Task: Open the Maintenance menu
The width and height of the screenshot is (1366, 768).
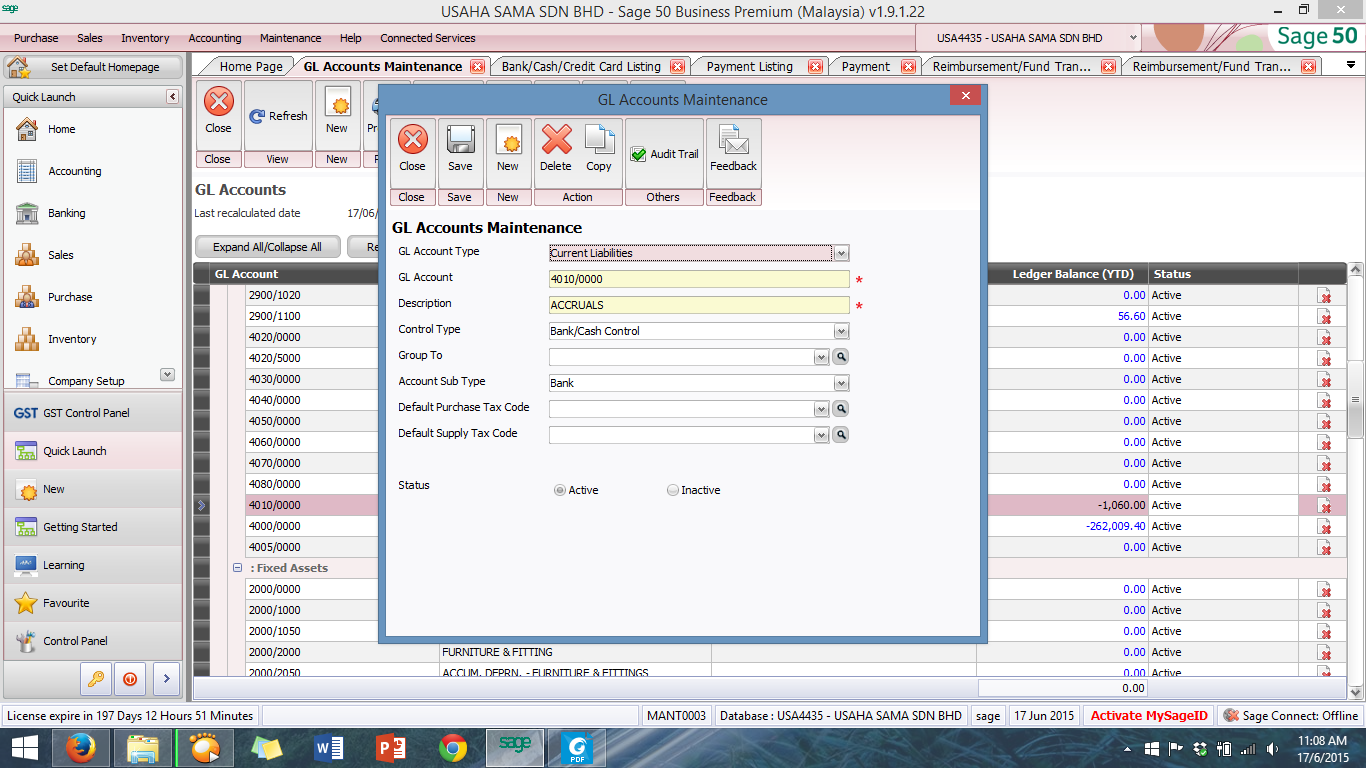Action: 291,38
